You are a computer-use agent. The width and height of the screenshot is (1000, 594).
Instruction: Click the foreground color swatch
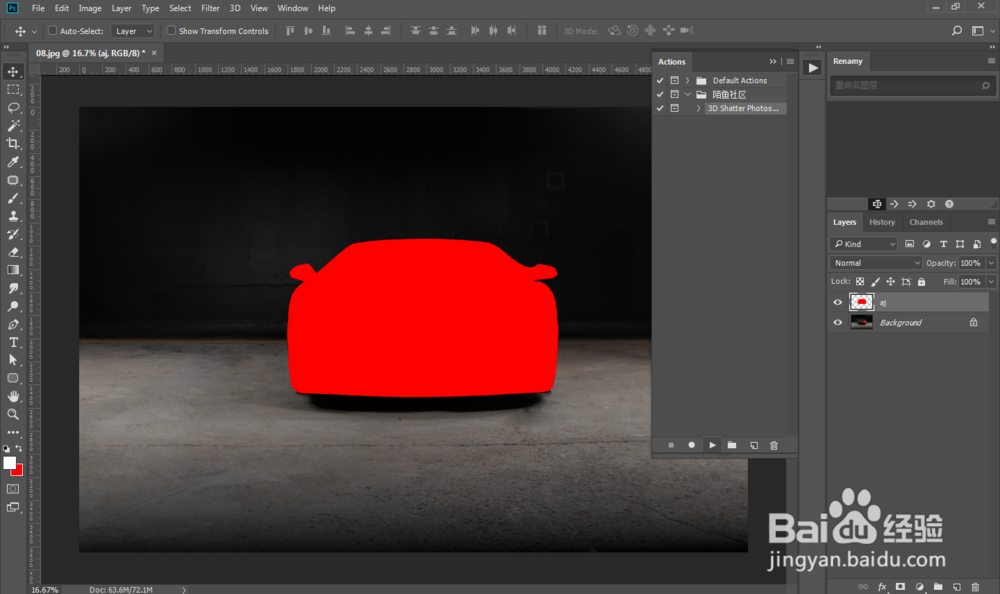[10, 461]
